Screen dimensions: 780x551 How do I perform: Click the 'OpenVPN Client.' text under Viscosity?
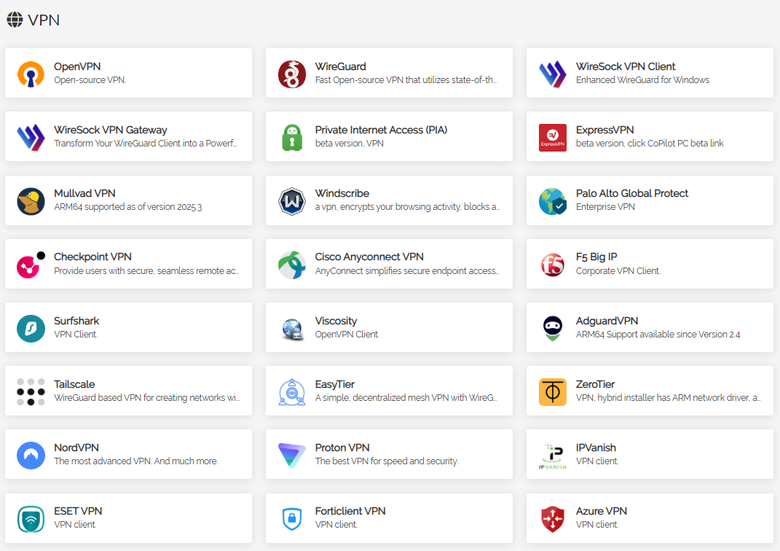pyautogui.click(x=347, y=334)
